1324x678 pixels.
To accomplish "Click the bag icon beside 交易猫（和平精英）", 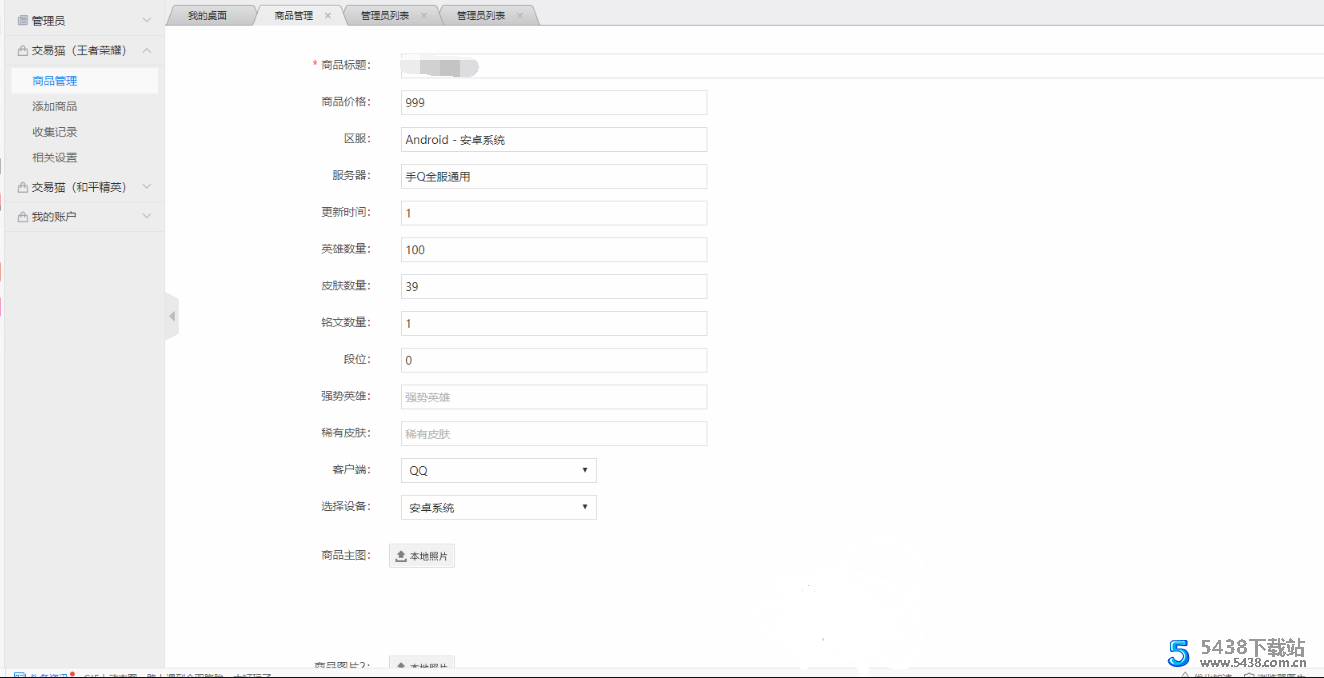I will (23, 187).
